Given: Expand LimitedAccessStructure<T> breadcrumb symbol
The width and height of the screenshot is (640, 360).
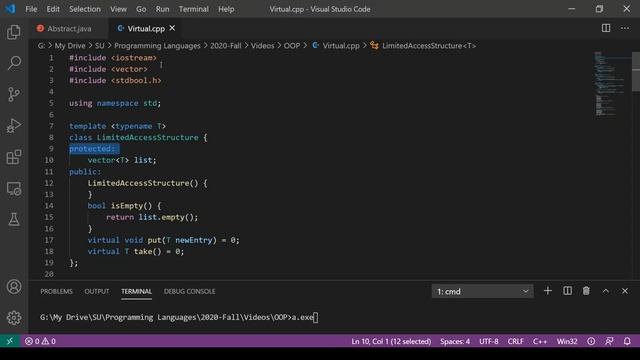Looking at the screenshot, I should pos(423,46).
